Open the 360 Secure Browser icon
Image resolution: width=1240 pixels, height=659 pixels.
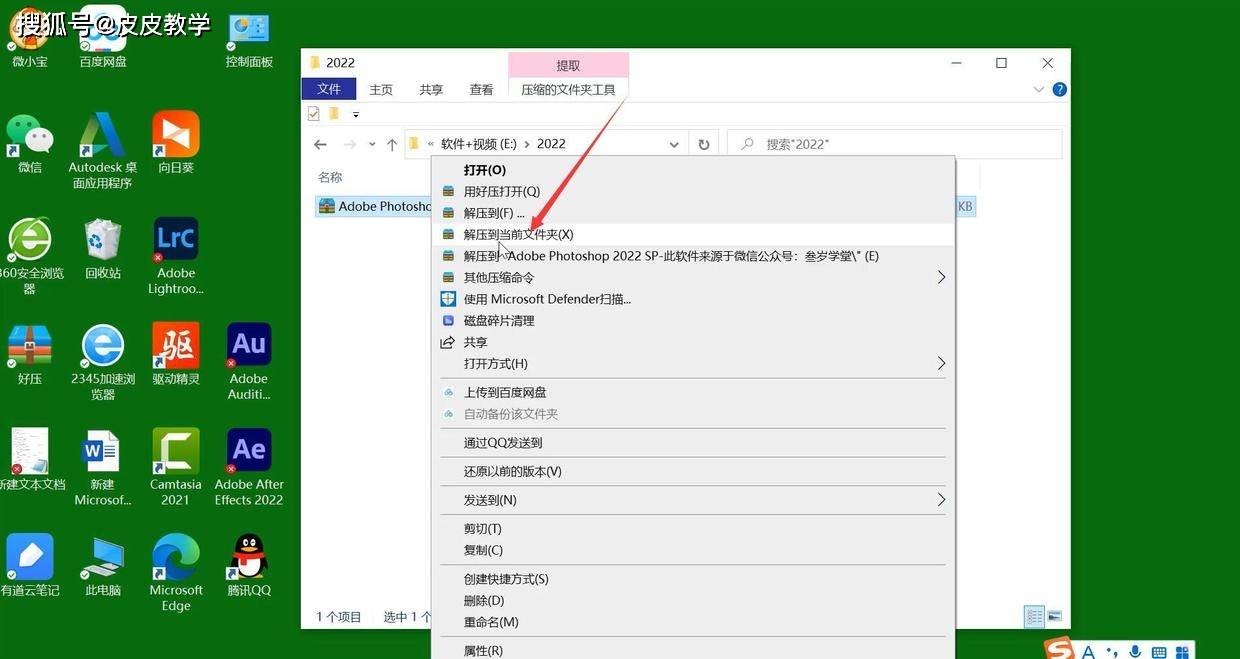point(29,255)
